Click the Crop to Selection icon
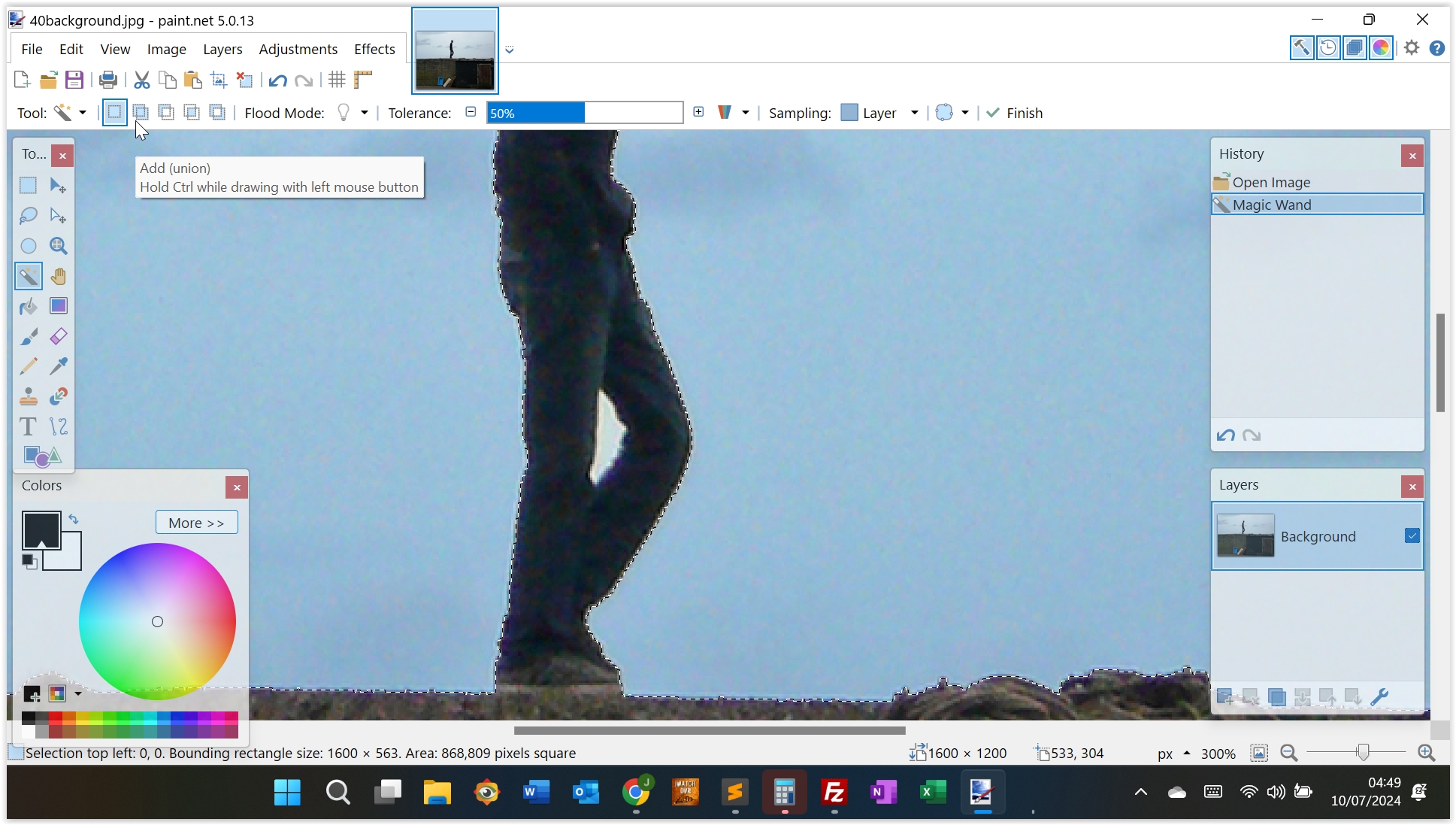The image size is (1456, 825). pos(219,80)
